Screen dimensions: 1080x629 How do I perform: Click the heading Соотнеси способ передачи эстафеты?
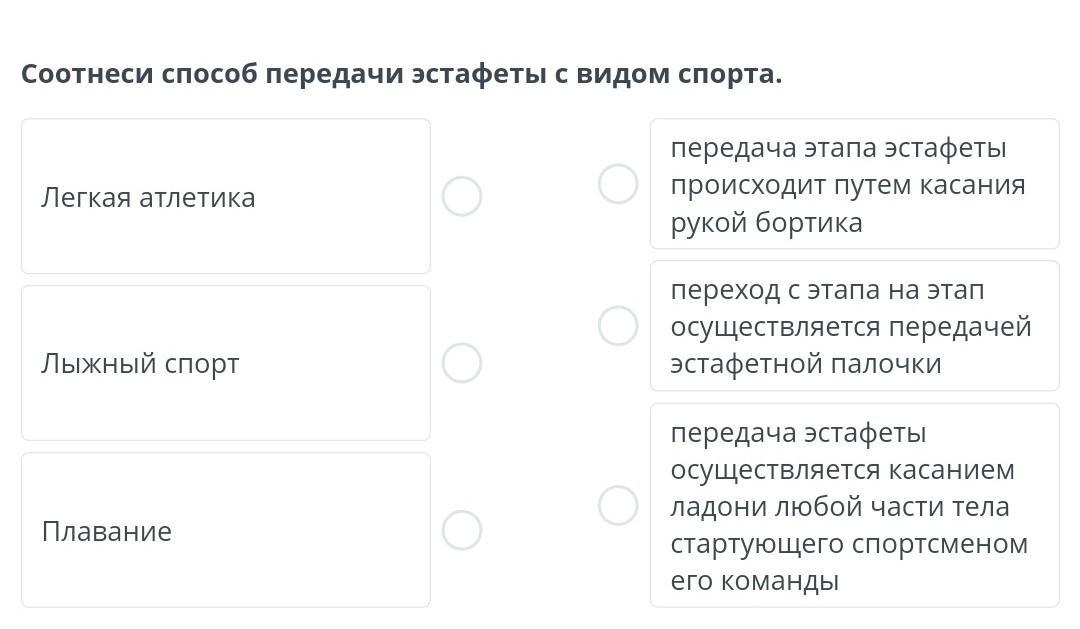401,74
